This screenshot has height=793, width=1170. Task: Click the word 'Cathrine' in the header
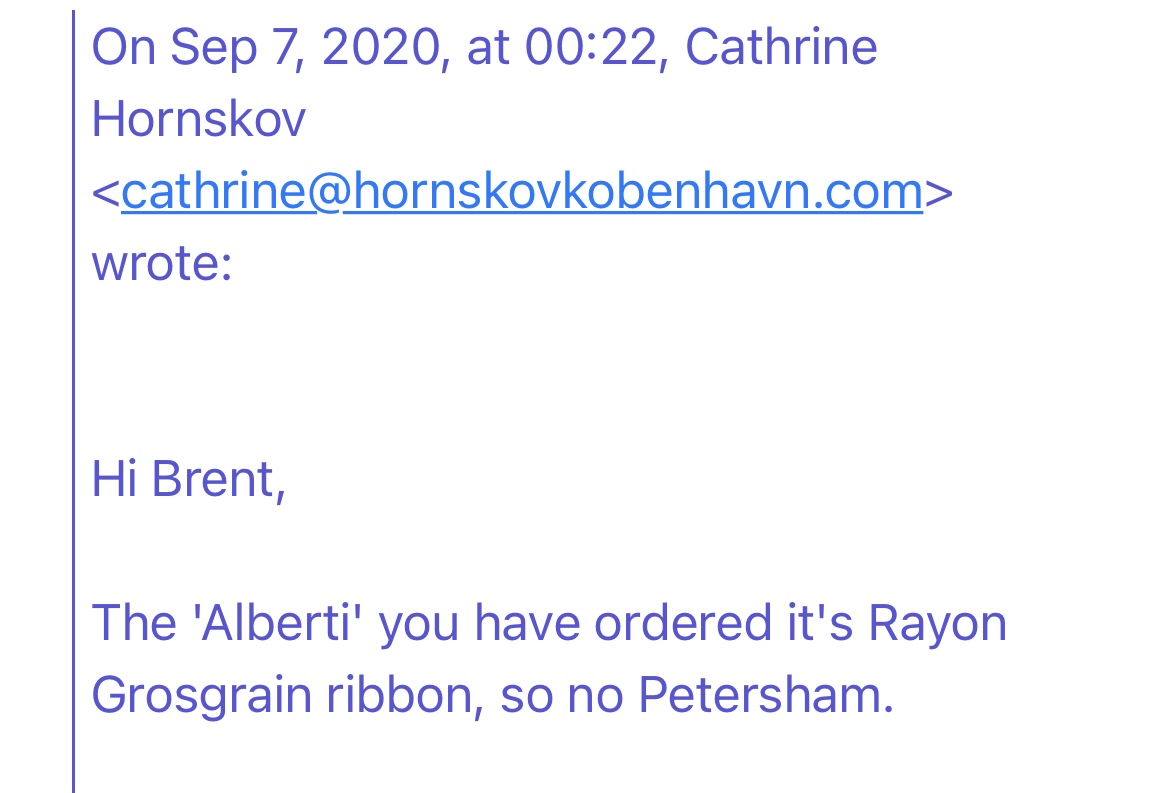pyautogui.click(x=780, y=47)
